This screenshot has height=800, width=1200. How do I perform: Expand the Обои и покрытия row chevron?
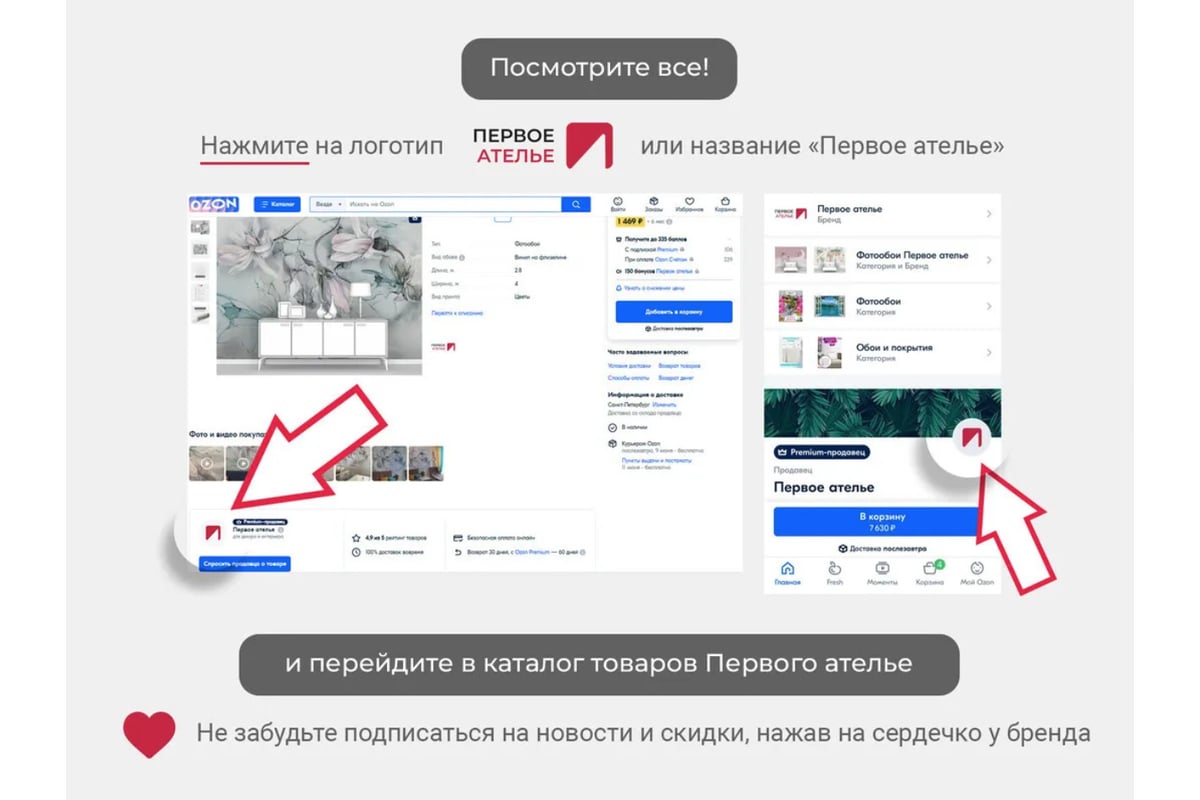pos(988,352)
